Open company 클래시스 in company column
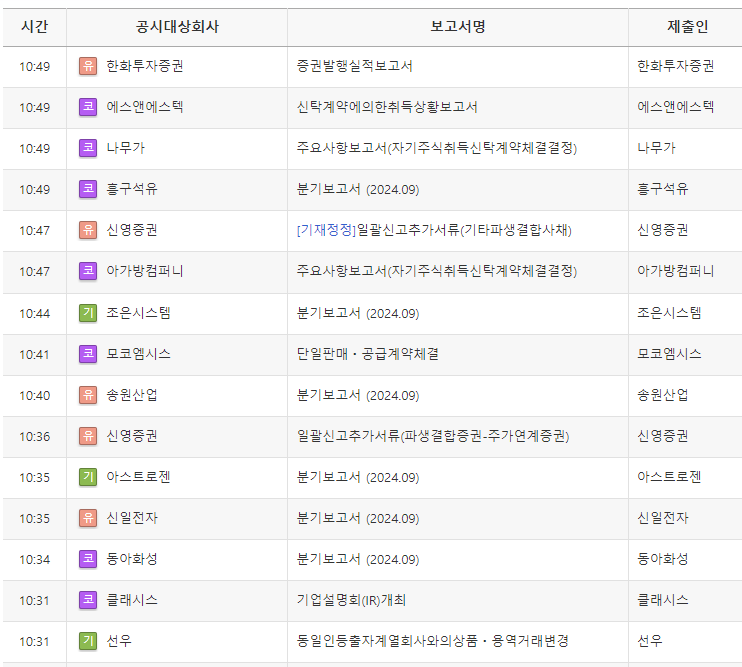This screenshot has height=667, width=742. [x=132, y=600]
